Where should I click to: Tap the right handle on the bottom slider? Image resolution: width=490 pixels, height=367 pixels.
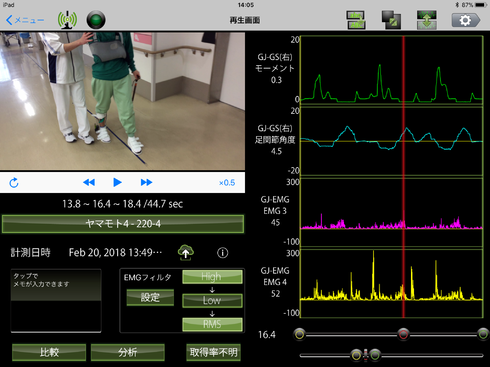pos(375,355)
